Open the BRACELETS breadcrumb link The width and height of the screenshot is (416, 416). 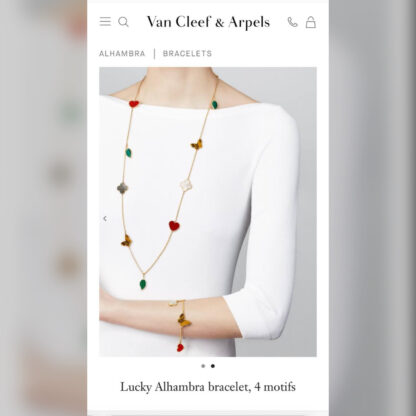(x=187, y=54)
